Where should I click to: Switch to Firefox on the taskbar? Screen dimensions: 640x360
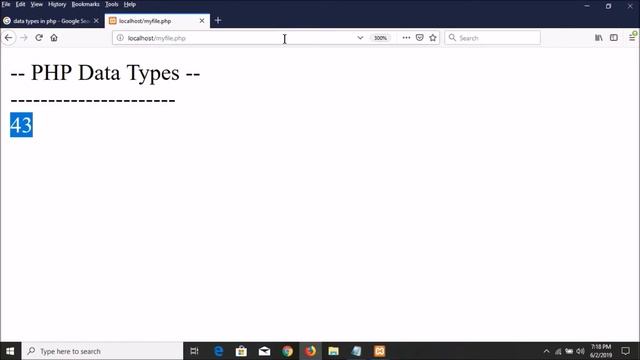[x=310, y=351]
